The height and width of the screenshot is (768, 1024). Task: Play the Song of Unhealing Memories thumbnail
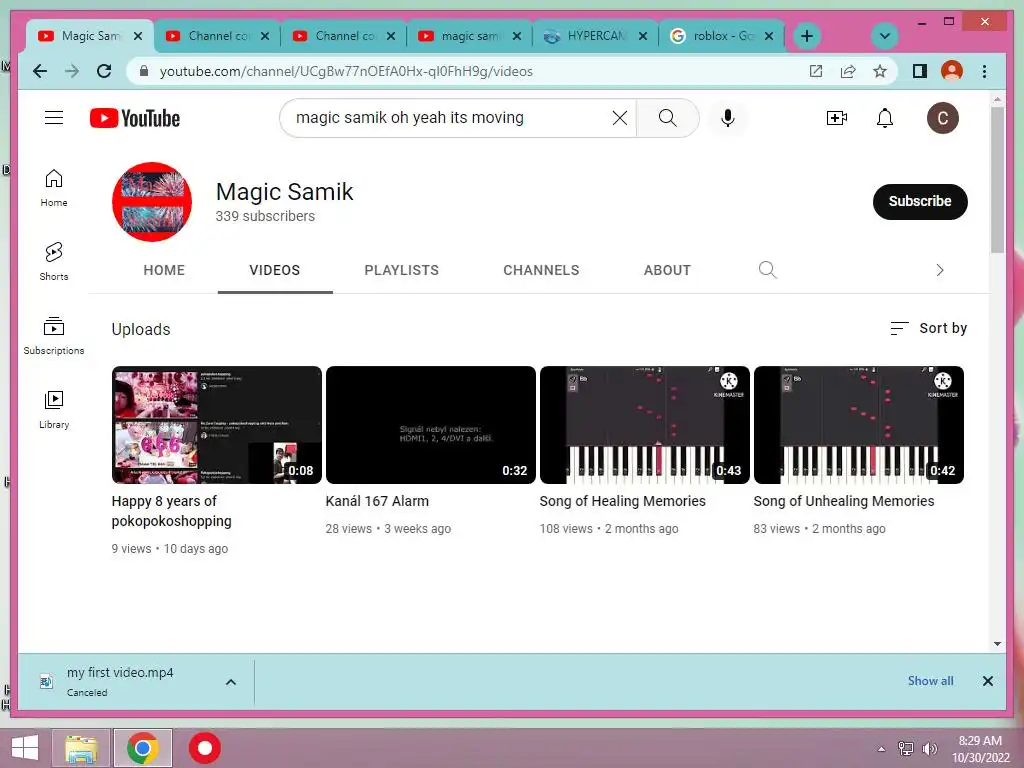[859, 425]
